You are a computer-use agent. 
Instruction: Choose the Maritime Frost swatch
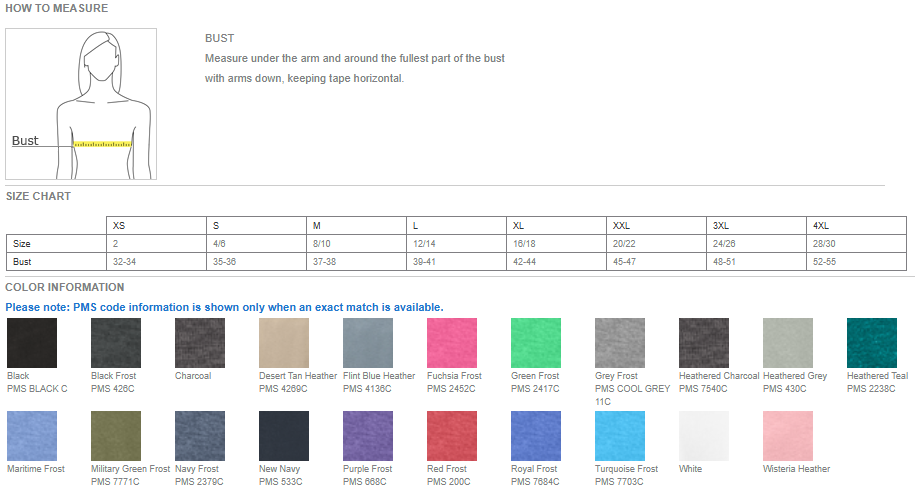point(32,435)
